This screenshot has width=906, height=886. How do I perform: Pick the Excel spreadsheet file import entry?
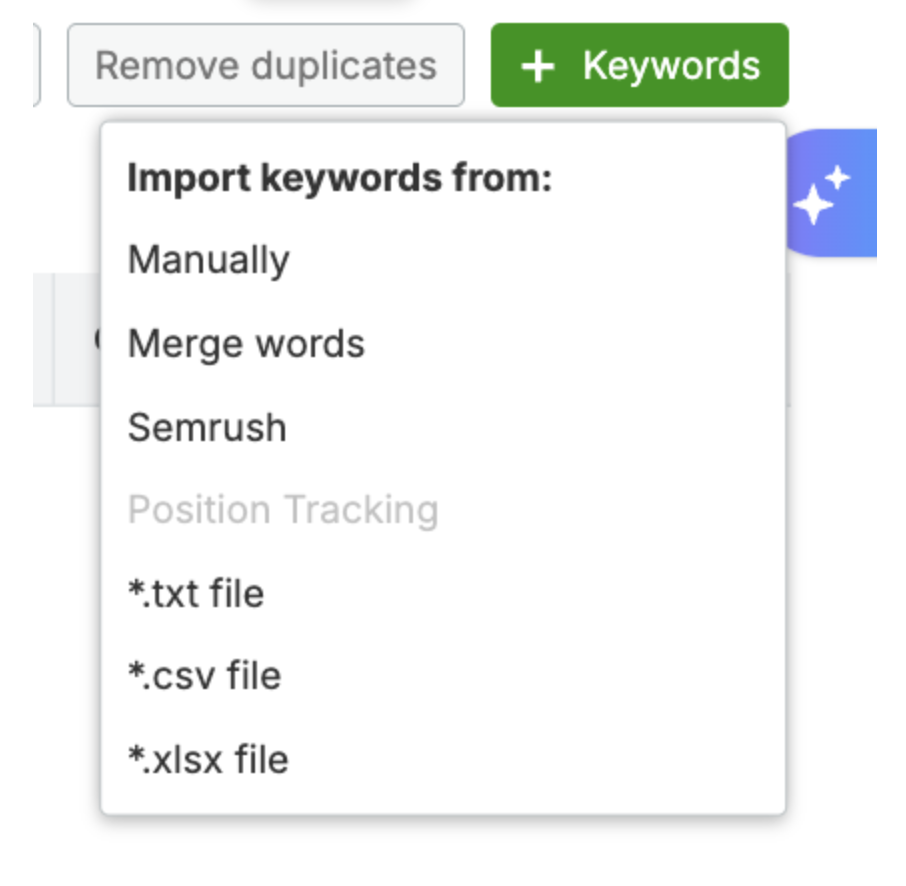tap(208, 759)
